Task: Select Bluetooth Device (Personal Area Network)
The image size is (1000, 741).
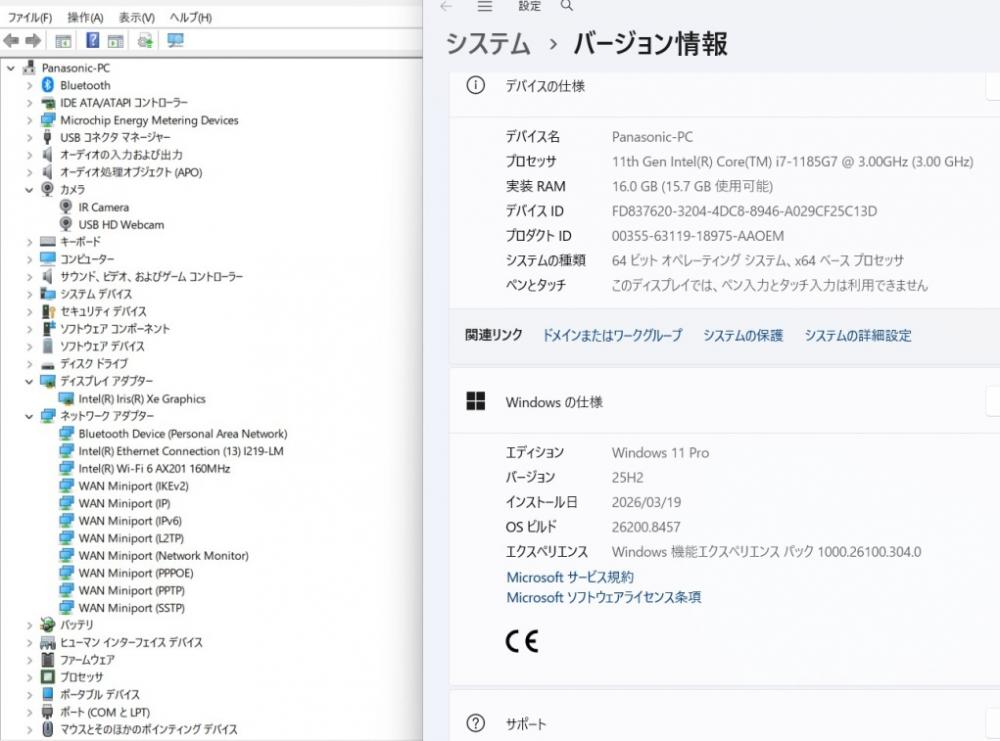Action: point(183,434)
